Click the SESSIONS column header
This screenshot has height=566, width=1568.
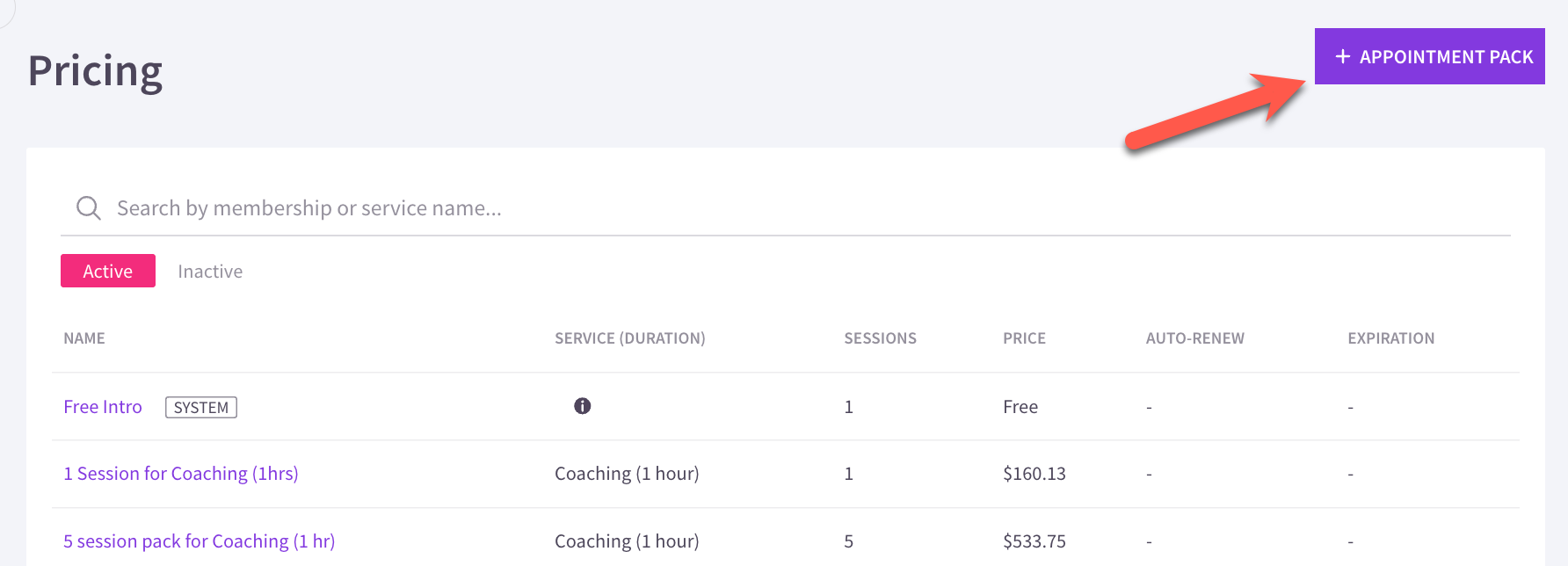(x=880, y=338)
